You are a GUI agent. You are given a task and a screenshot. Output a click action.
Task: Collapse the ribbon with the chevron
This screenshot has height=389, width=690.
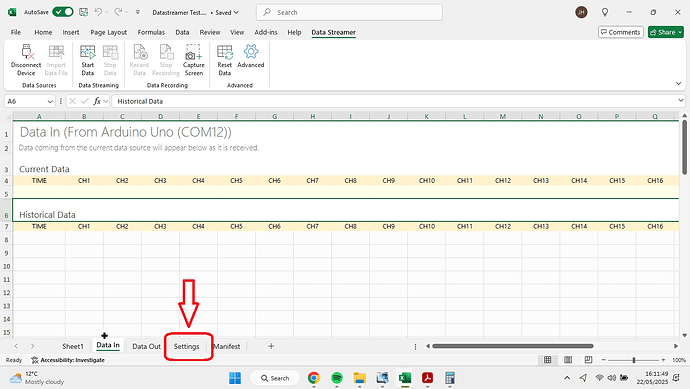(679, 83)
